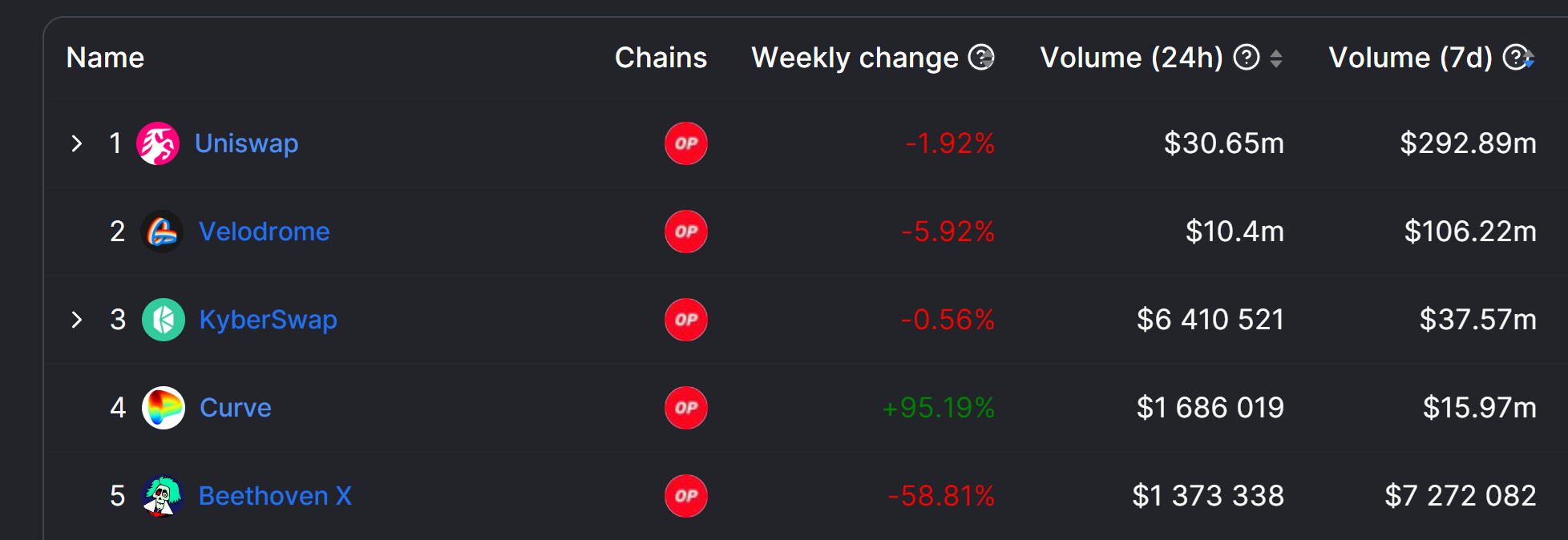This screenshot has width=1568, height=540.
Task: Click the Beethoven X avatar icon
Action: coord(163,496)
